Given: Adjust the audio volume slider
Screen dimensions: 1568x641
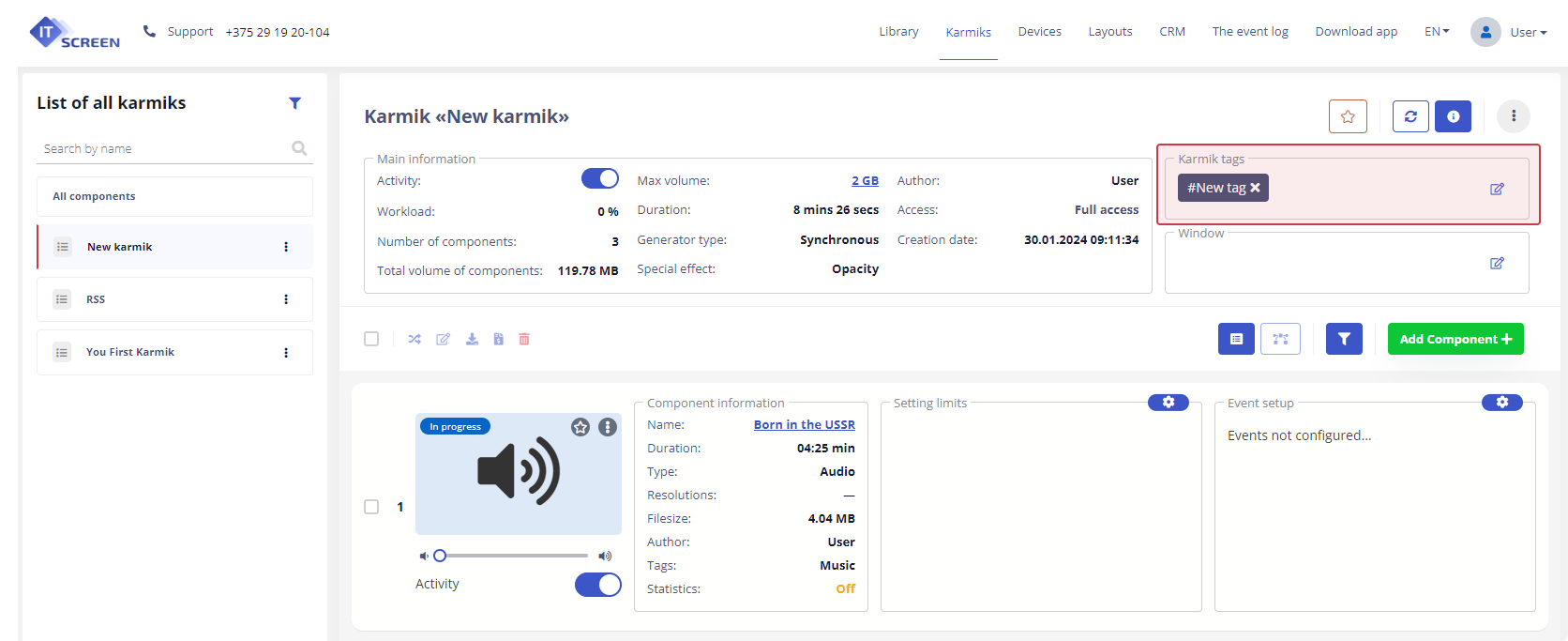Looking at the screenshot, I should (512, 556).
